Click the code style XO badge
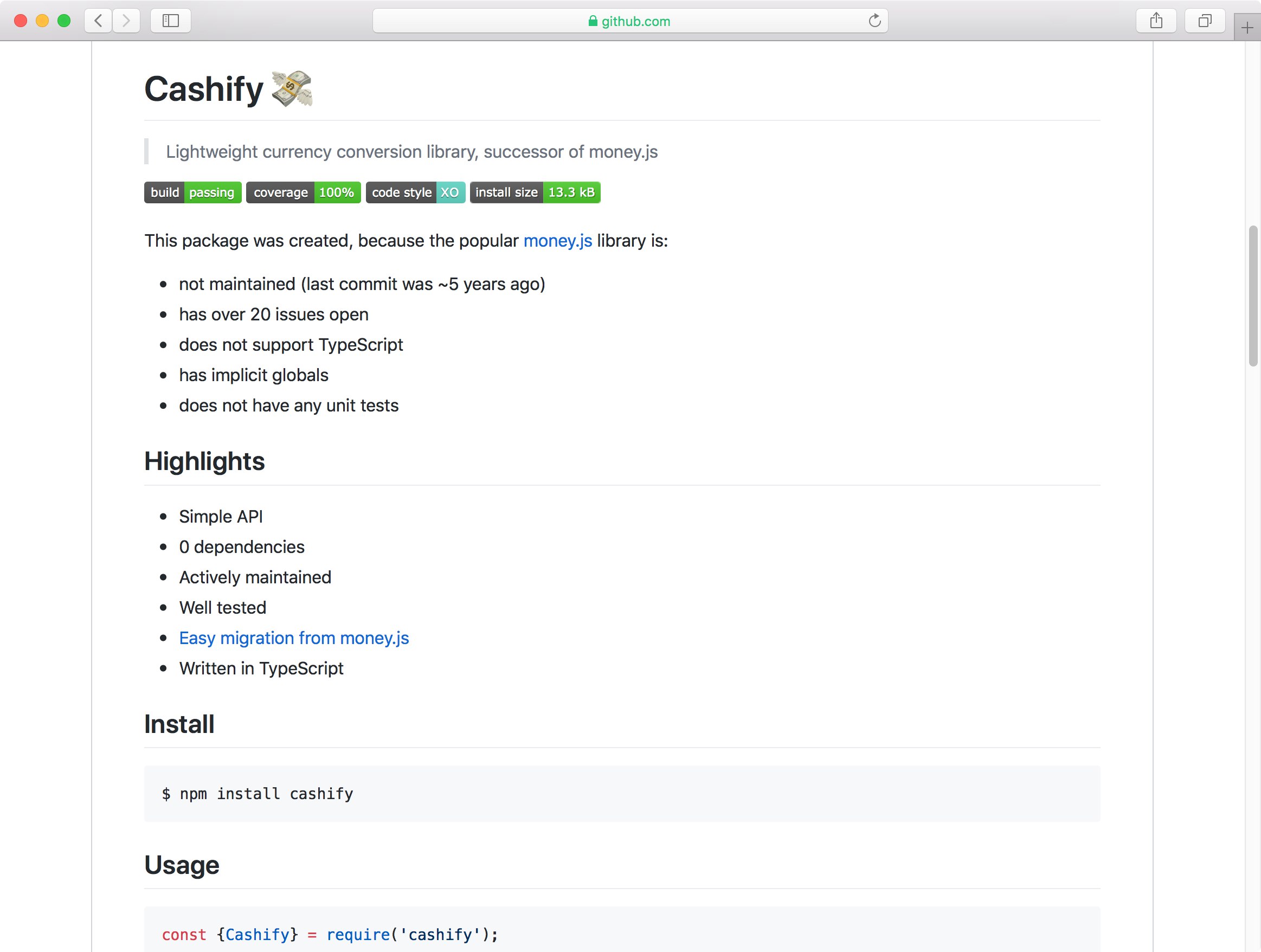This screenshot has width=1261, height=952. click(x=415, y=192)
